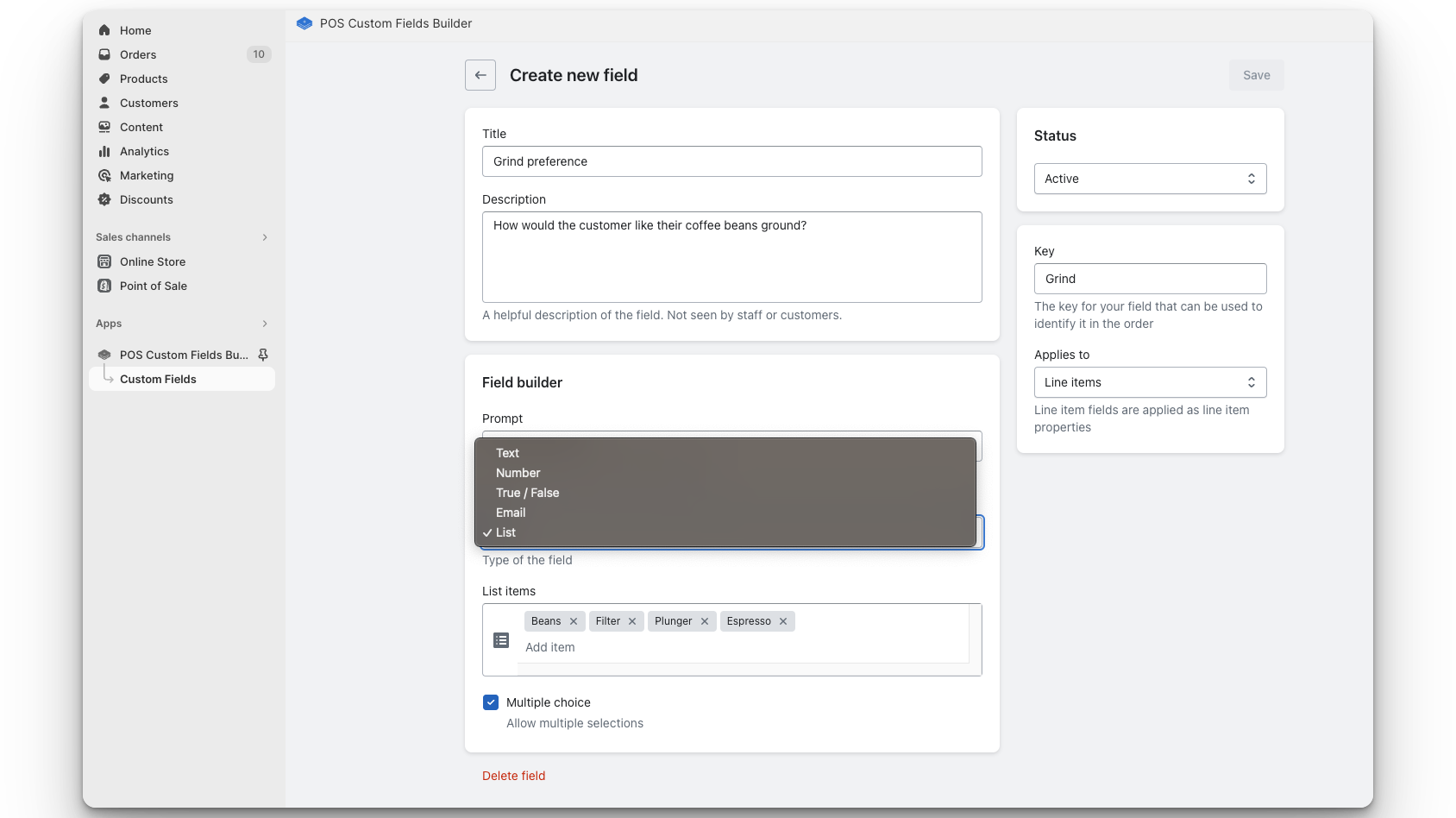Expand the Sales channels section
The width and height of the screenshot is (1456, 818).
(x=264, y=236)
